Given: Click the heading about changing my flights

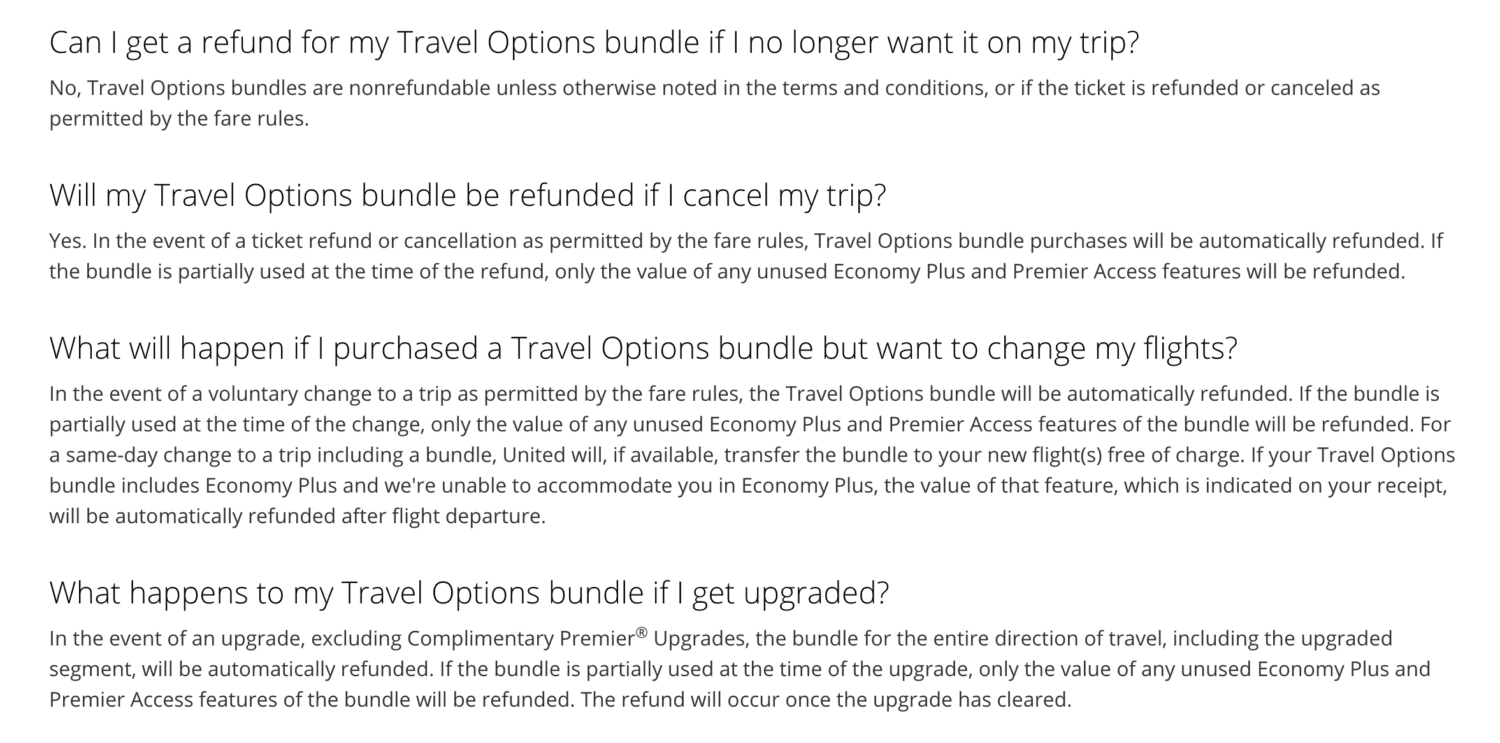Looking at the screenshot, I should [644, 348].
